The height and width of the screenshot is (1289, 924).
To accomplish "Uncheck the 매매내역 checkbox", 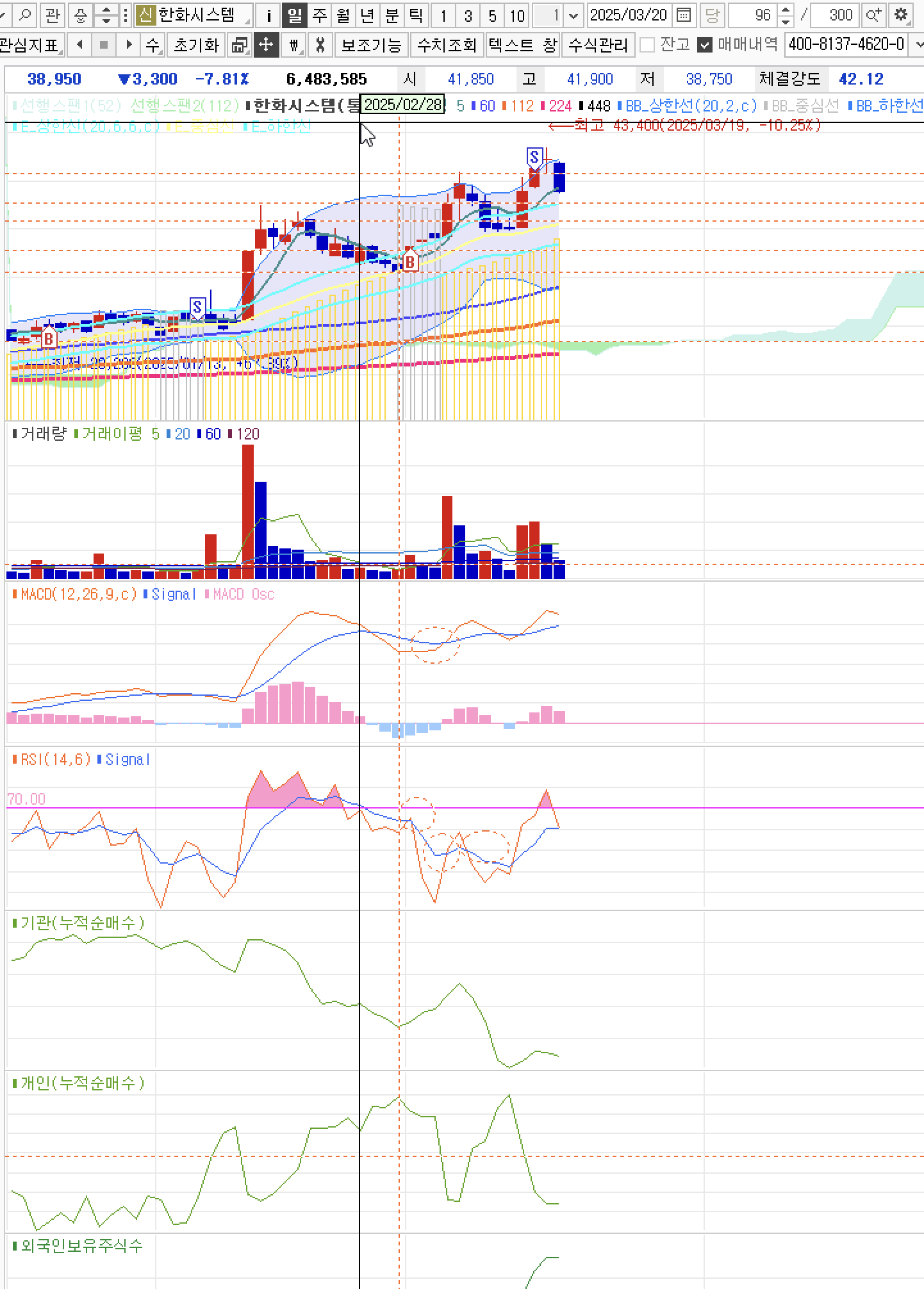I will 705,45.
